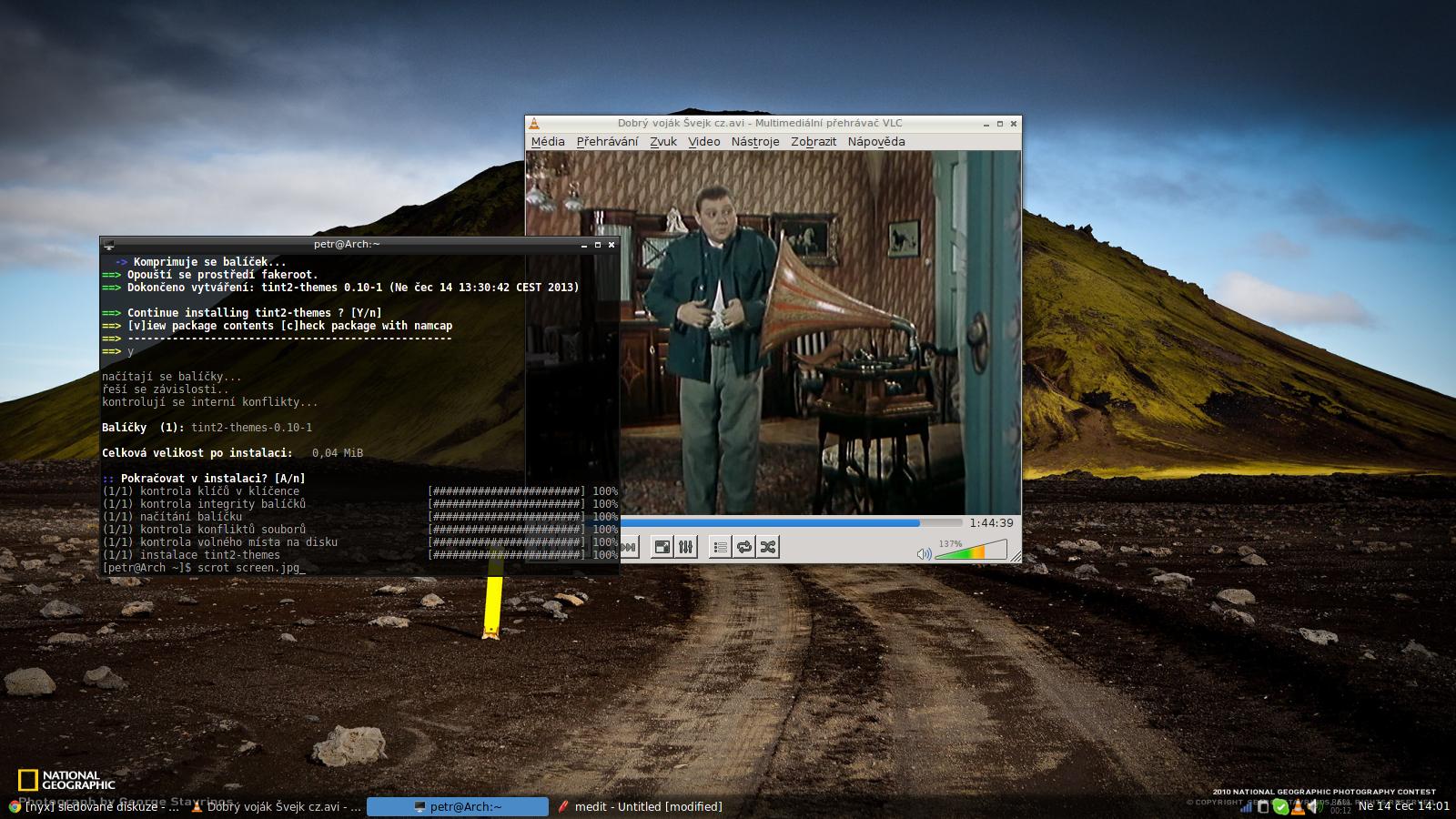Toggle loop repeat mode in VLC
This screenshot has height=819, width=1456.
pos(744,547)
